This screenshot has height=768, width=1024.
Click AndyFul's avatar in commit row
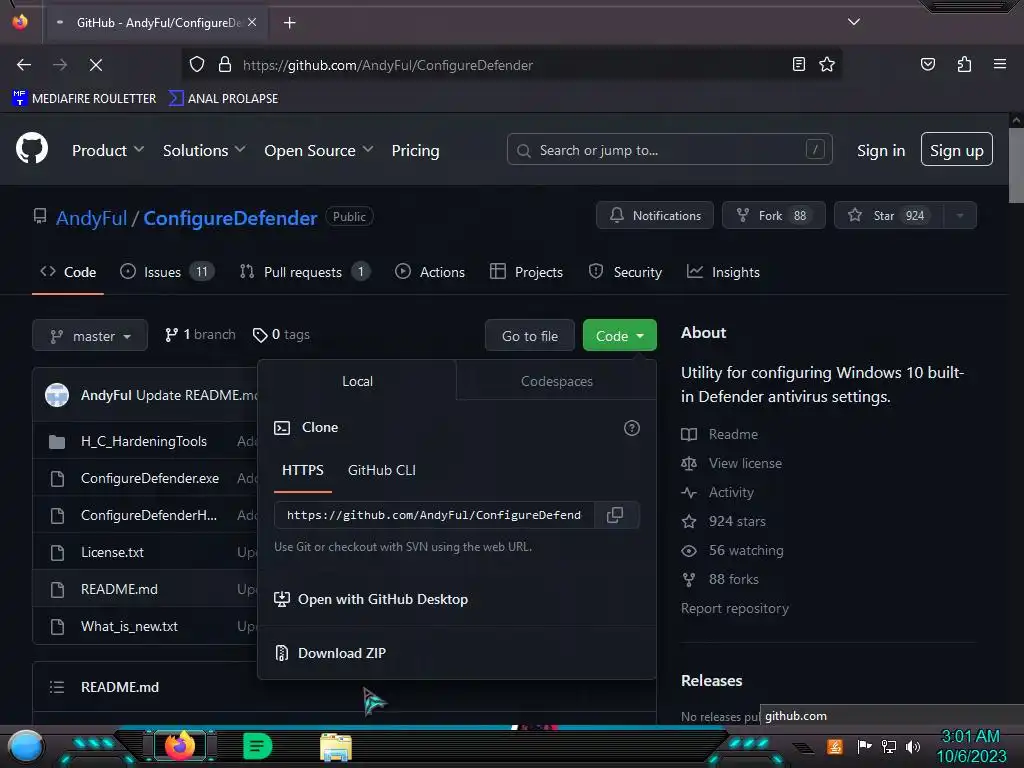pyautogui.click(x=57, y=395)
